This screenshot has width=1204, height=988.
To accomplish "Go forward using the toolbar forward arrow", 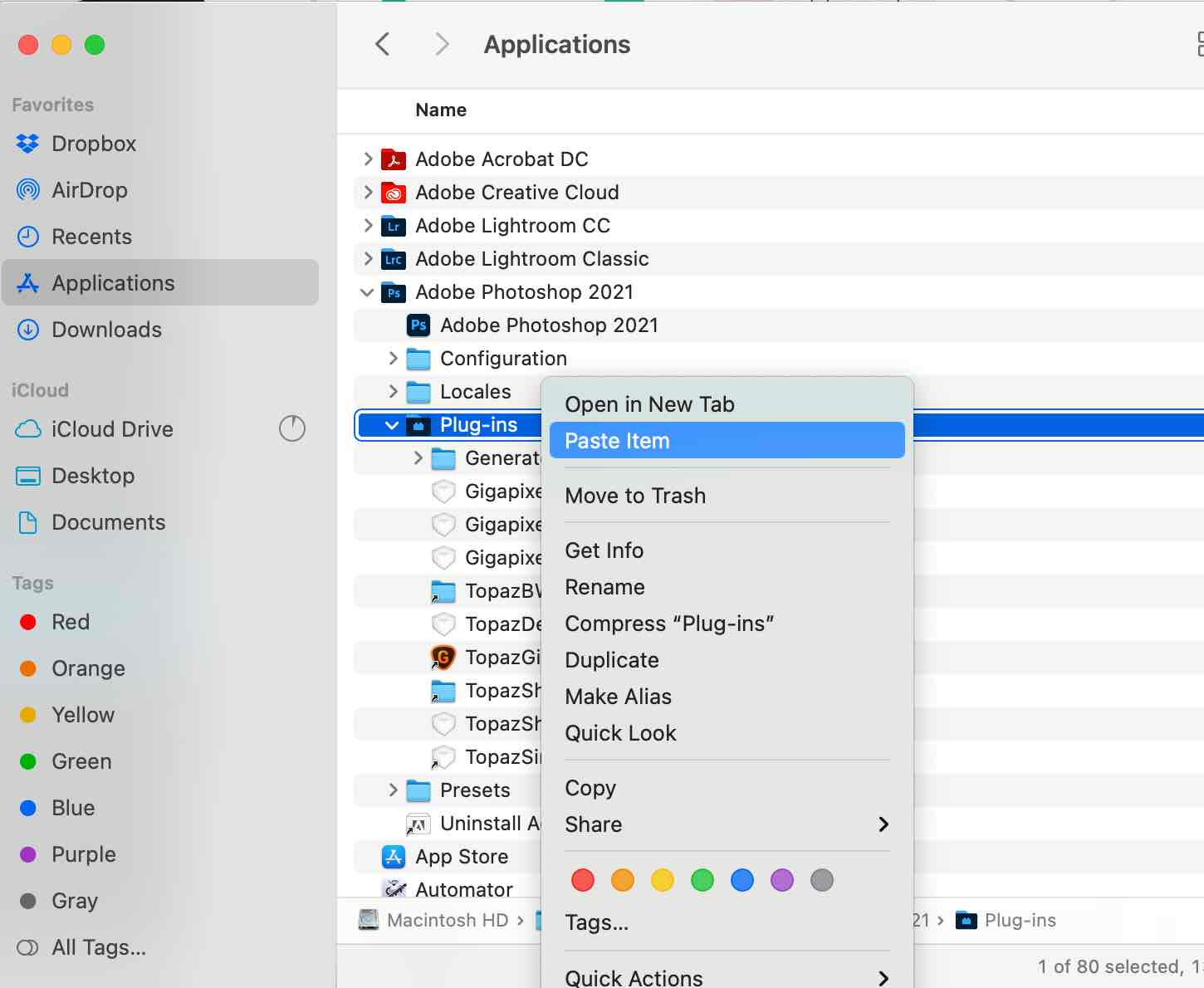I will [x=442, y=44].
